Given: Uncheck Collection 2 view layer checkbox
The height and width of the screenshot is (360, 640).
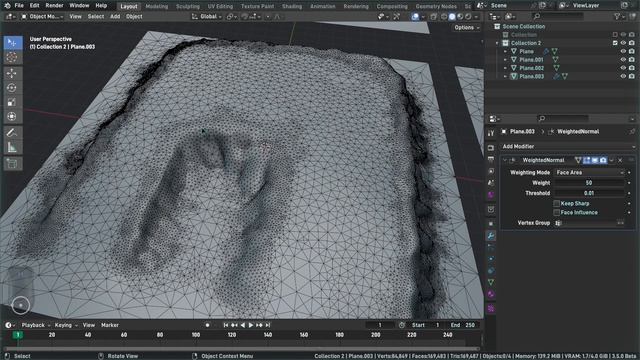Looking at the screenshot, I should coord(615,43).
